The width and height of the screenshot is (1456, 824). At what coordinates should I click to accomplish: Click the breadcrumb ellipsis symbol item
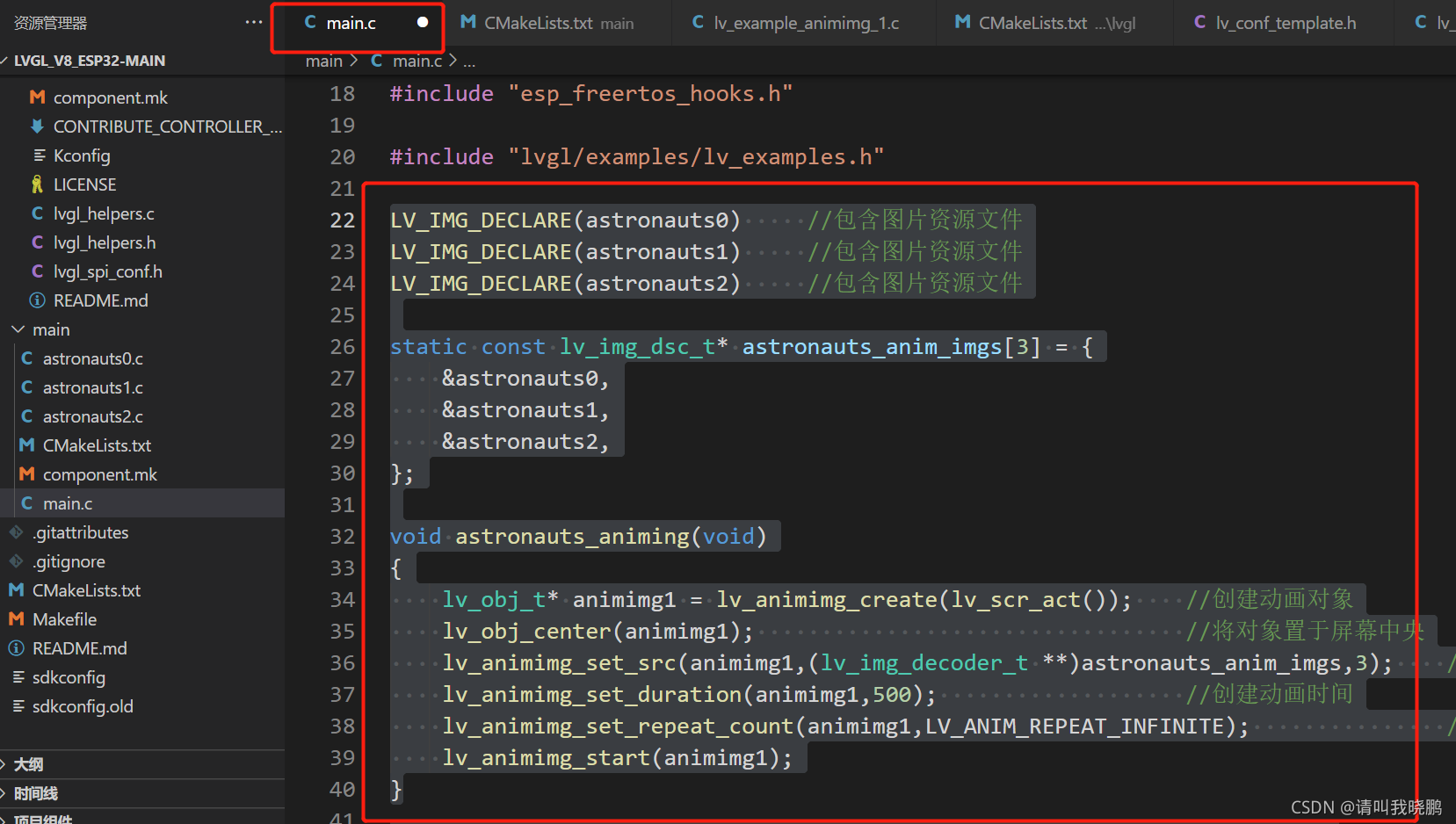coord(469,61)
